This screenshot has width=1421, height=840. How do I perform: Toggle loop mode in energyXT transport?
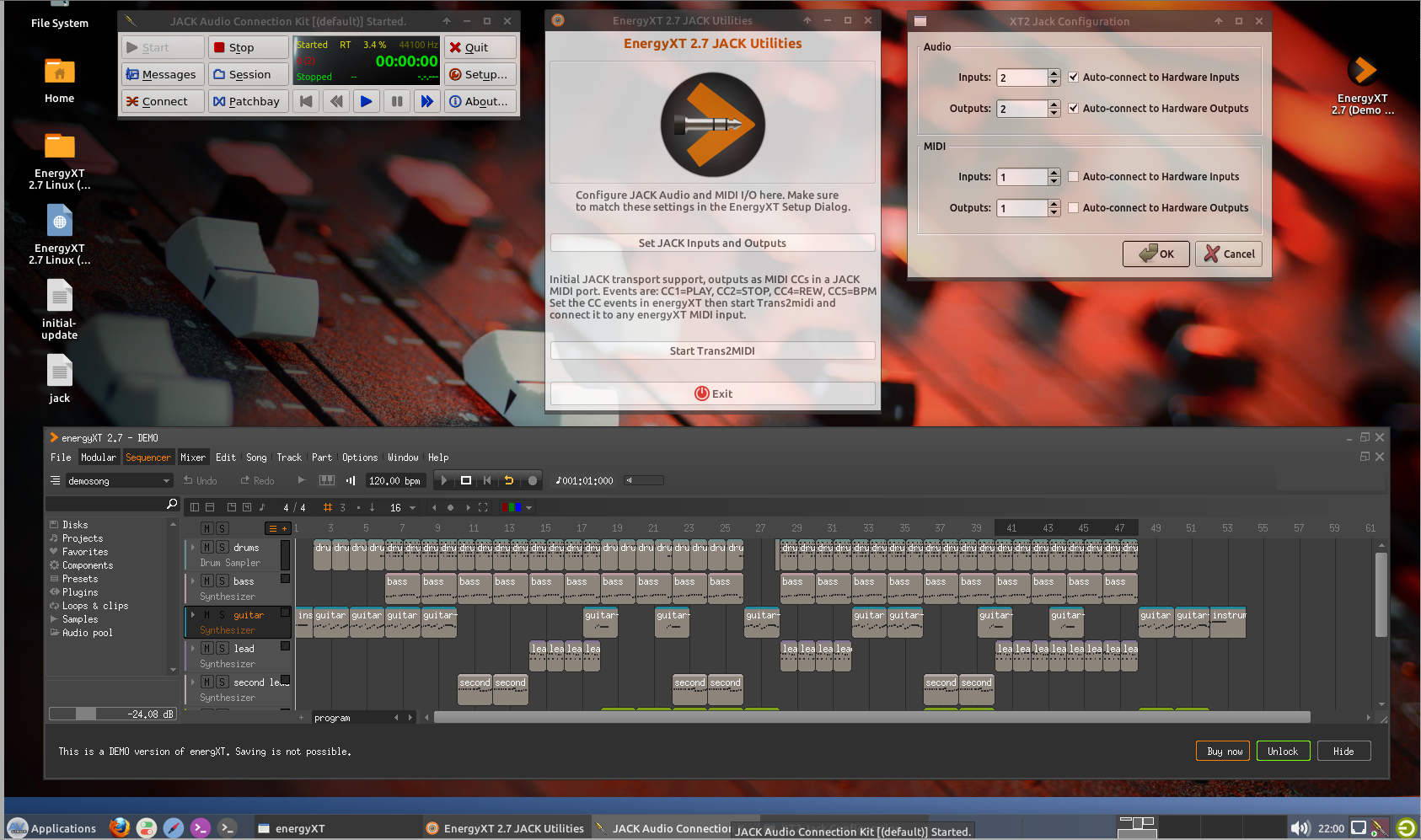point(509,480)
